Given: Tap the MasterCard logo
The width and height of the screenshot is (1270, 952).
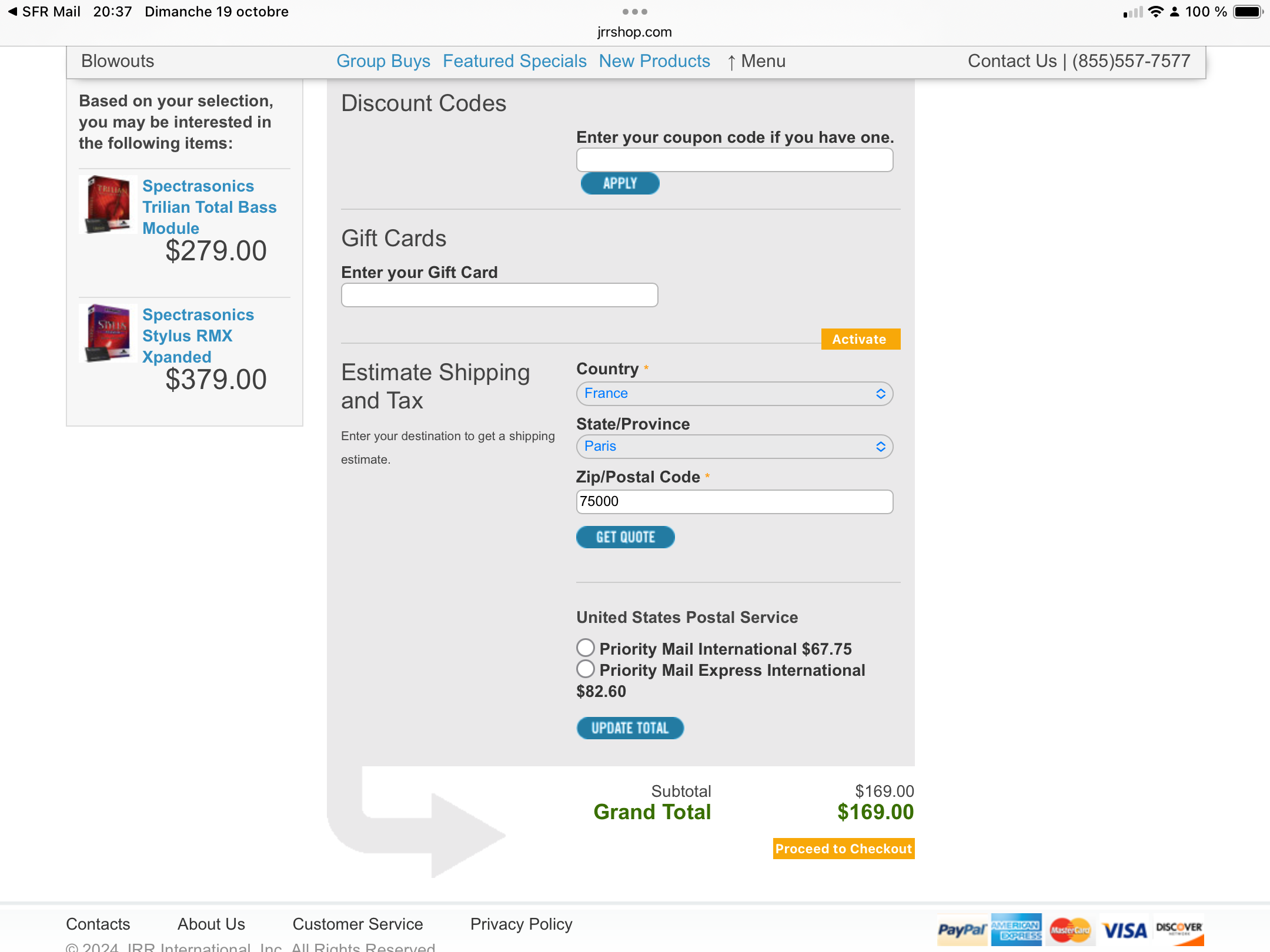Looking at the screenshot, I should (1070, 930).
